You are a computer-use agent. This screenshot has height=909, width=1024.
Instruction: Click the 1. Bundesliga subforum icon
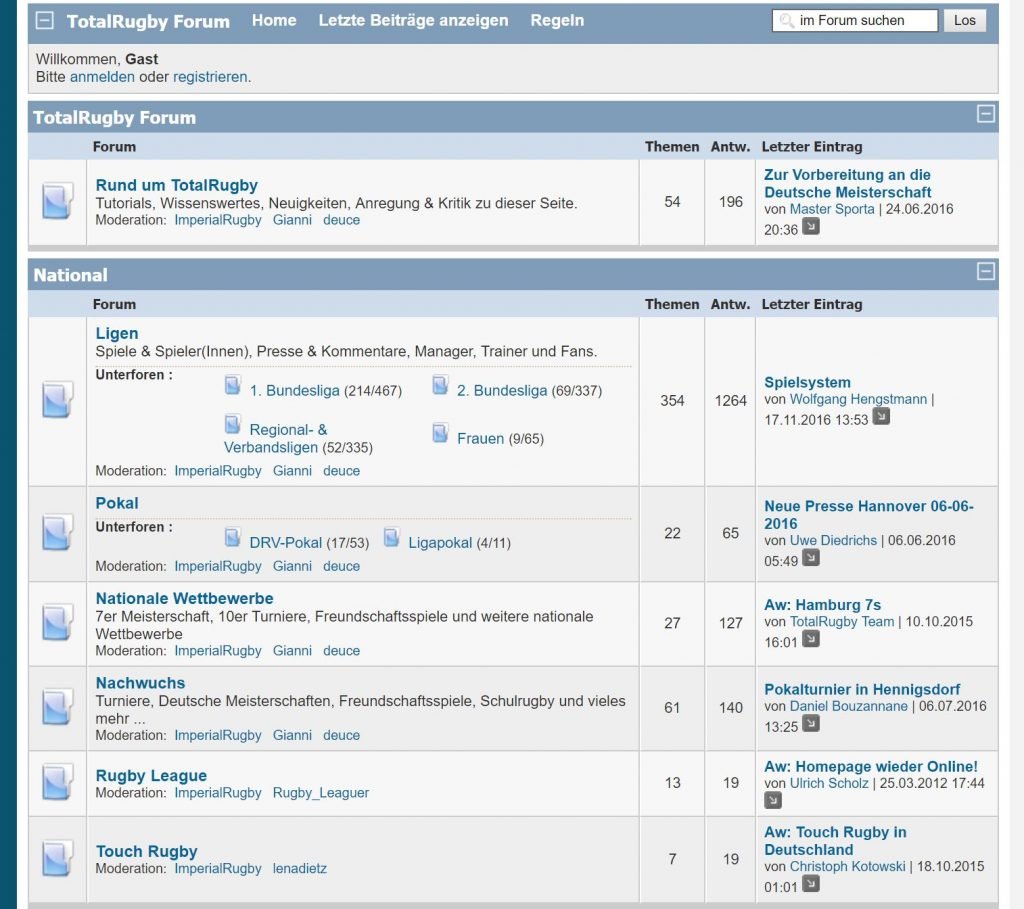click(233, 385)
